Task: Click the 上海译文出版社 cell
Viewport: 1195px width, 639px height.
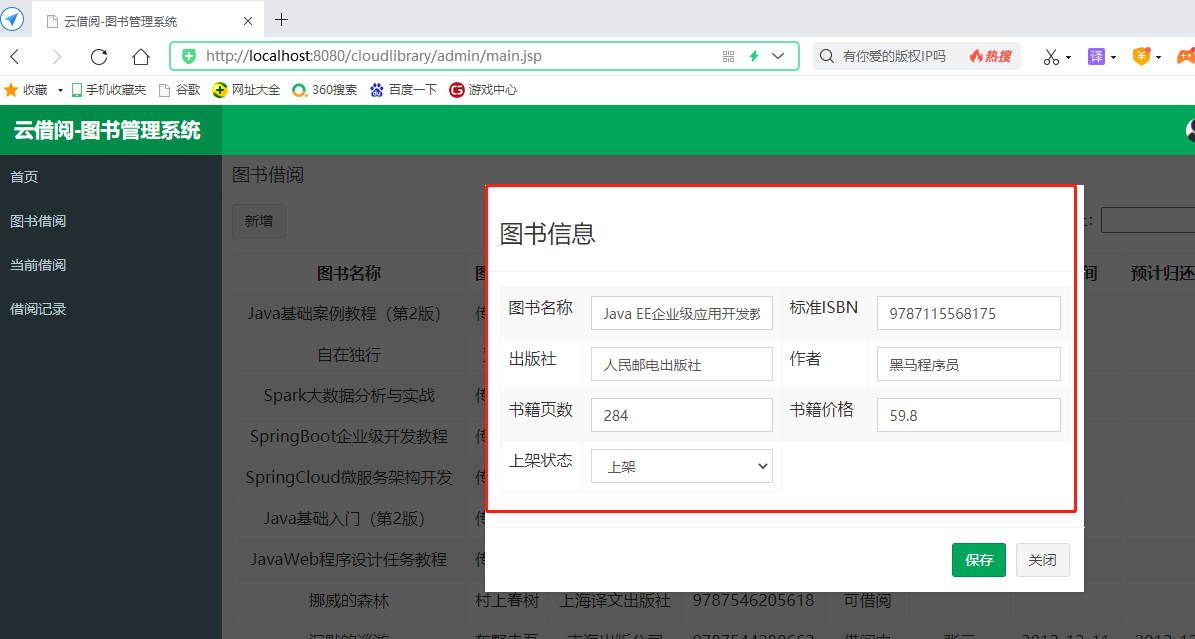Action: 614,601
